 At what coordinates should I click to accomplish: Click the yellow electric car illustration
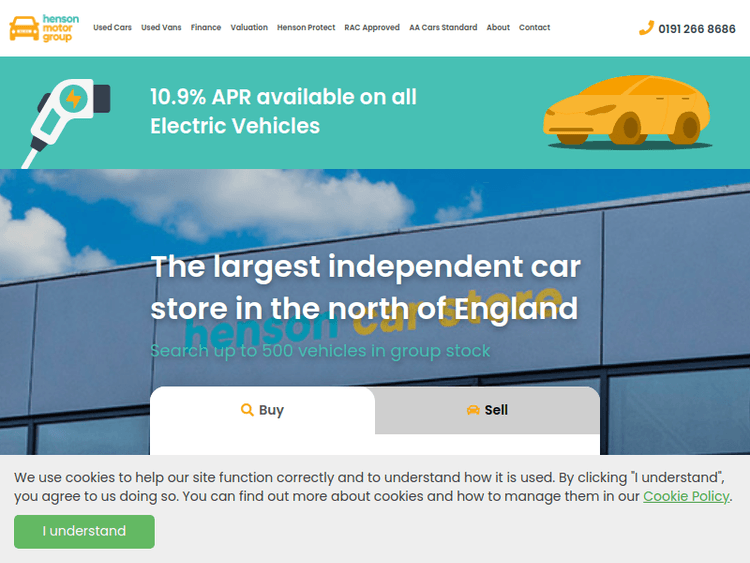tap(626, 114)
